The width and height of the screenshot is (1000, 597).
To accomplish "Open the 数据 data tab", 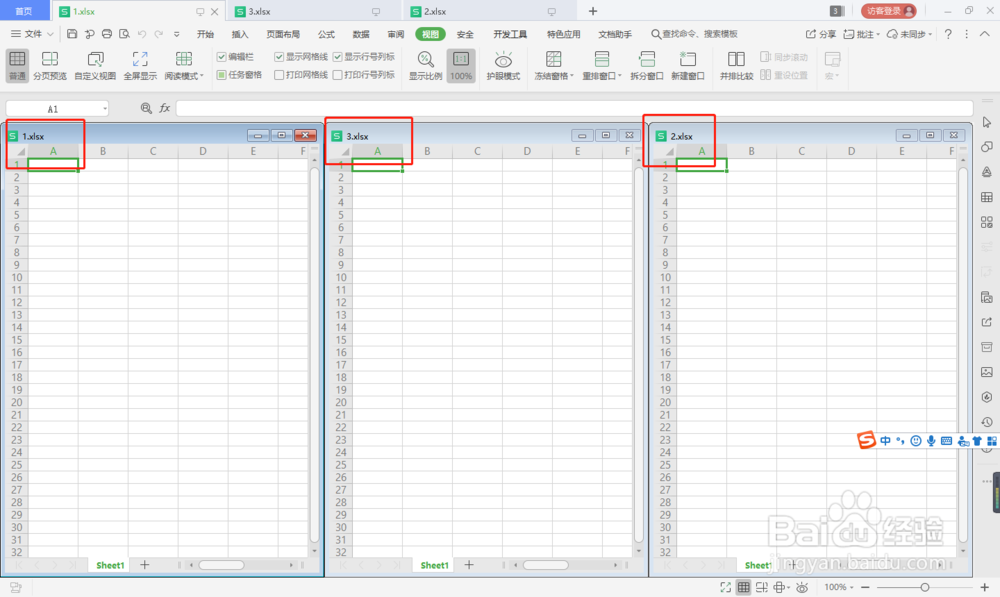I will 361,34.
